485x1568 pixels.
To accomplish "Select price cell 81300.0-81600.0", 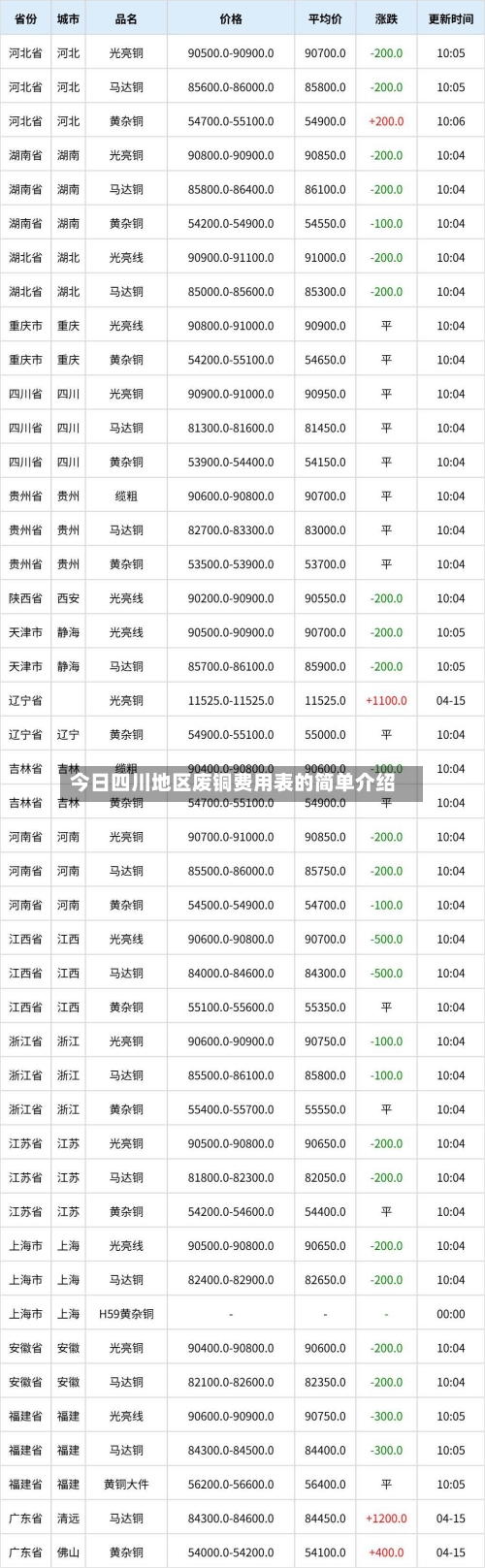I will click(231, 428).
